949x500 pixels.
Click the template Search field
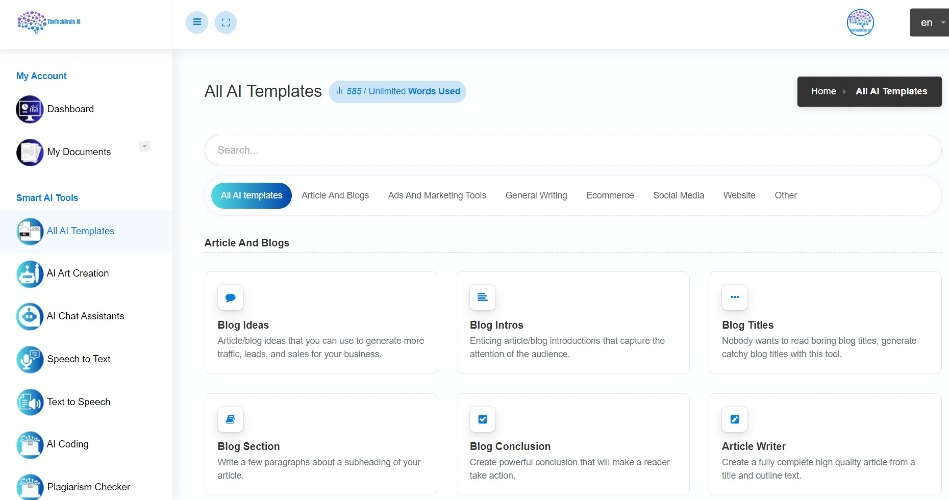coord(573,150)
